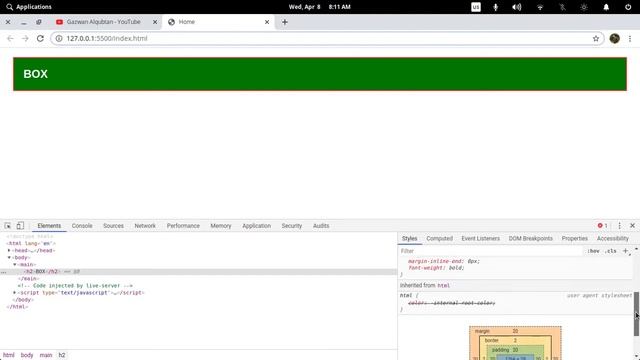The image size is (640, 360).
Task: Click the Filter styles input field
Action: tap(490, 251)
